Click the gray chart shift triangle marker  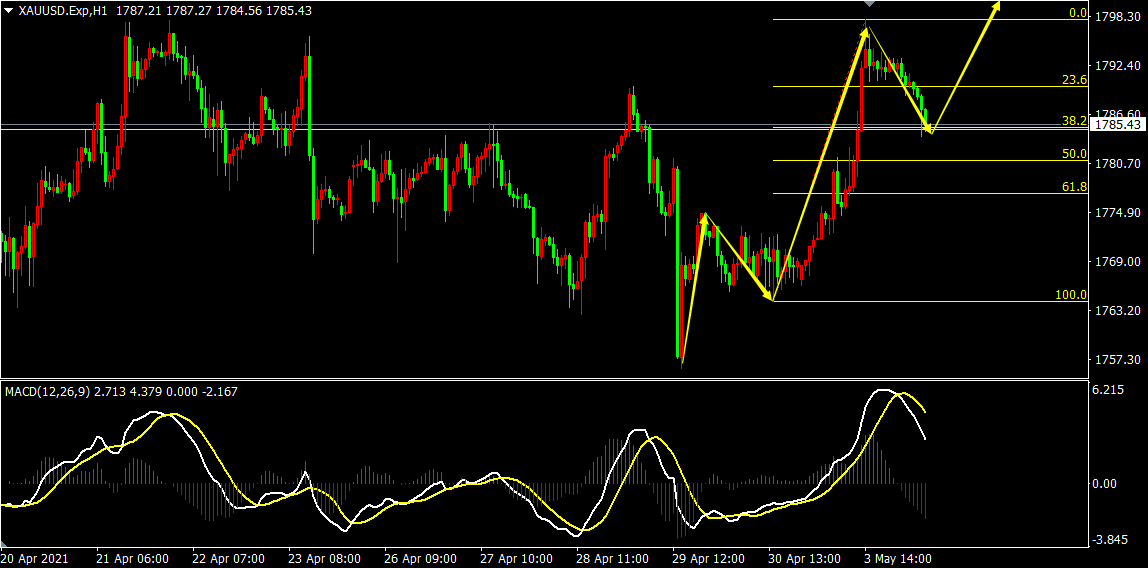(868, 4)
